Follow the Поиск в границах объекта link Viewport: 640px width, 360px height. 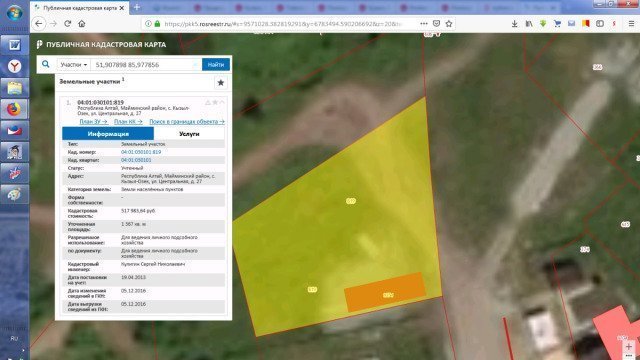click(187, 122)
